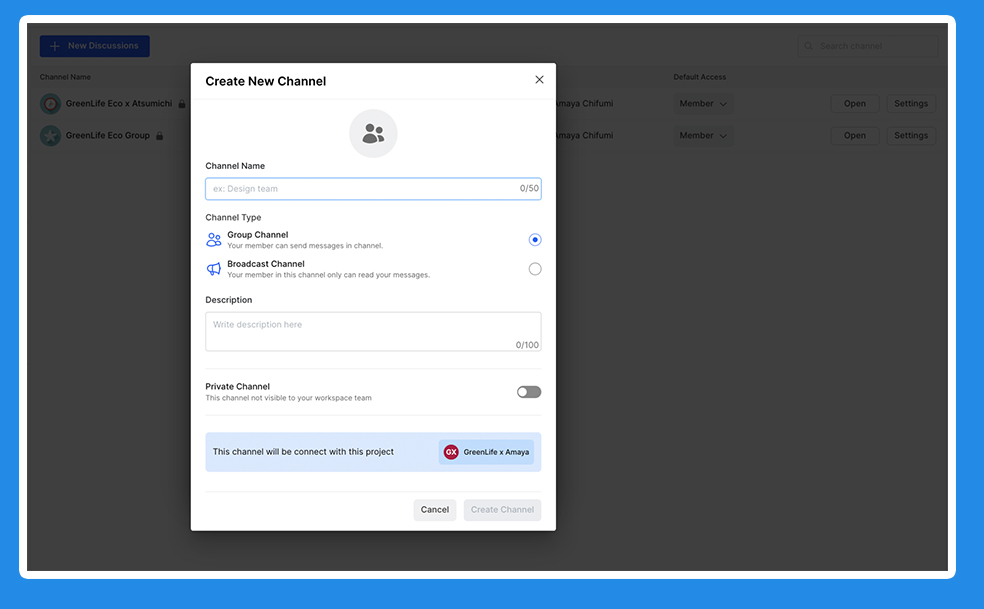Click 'This channel will be connect with this project' text

pos(303,452)
